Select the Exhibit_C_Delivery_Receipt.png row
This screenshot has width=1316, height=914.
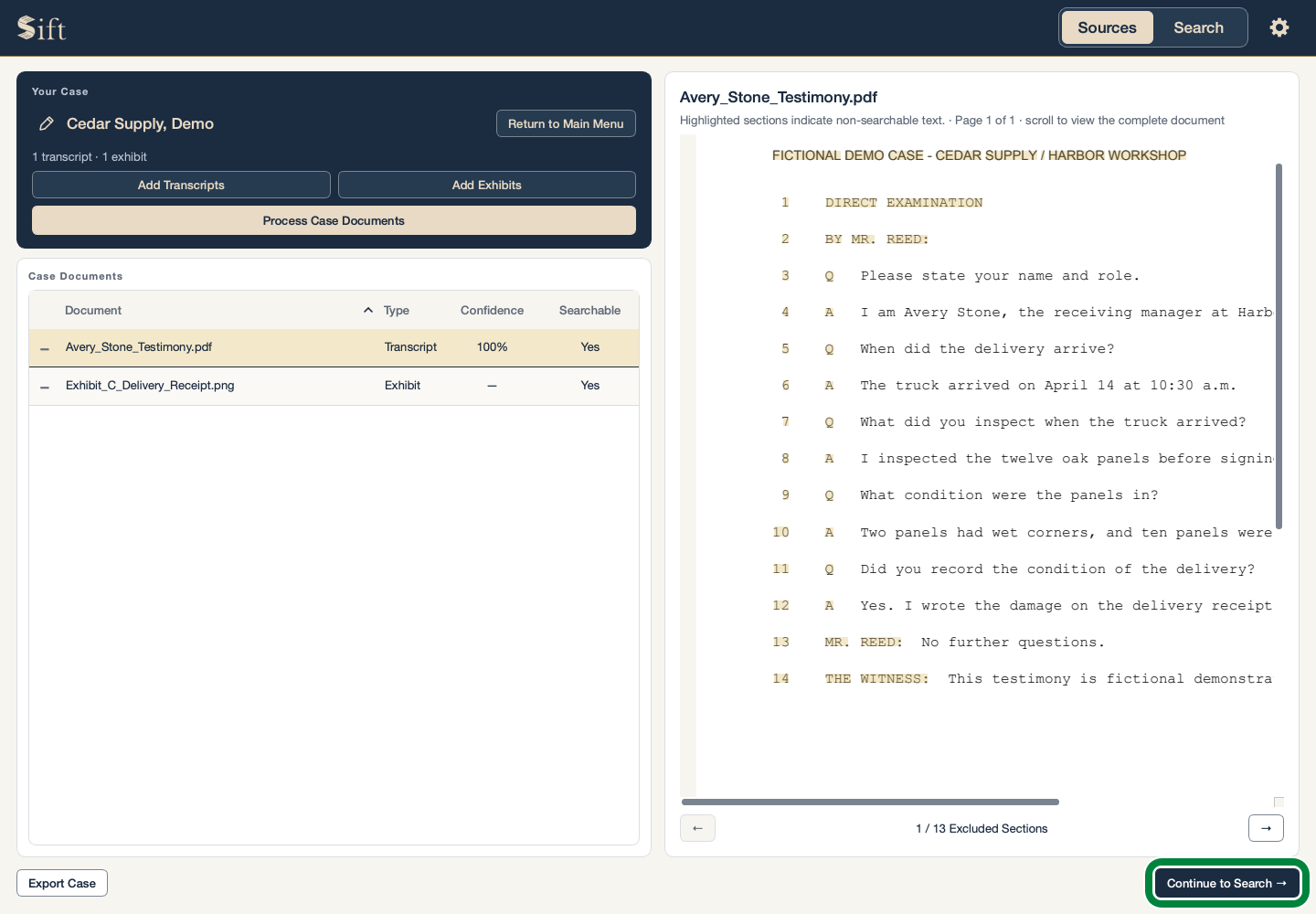[x=334, y=386]
